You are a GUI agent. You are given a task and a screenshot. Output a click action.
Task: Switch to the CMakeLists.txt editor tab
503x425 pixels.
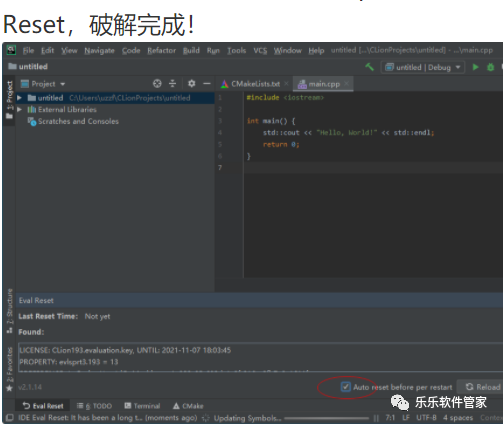tap(255, 84)
